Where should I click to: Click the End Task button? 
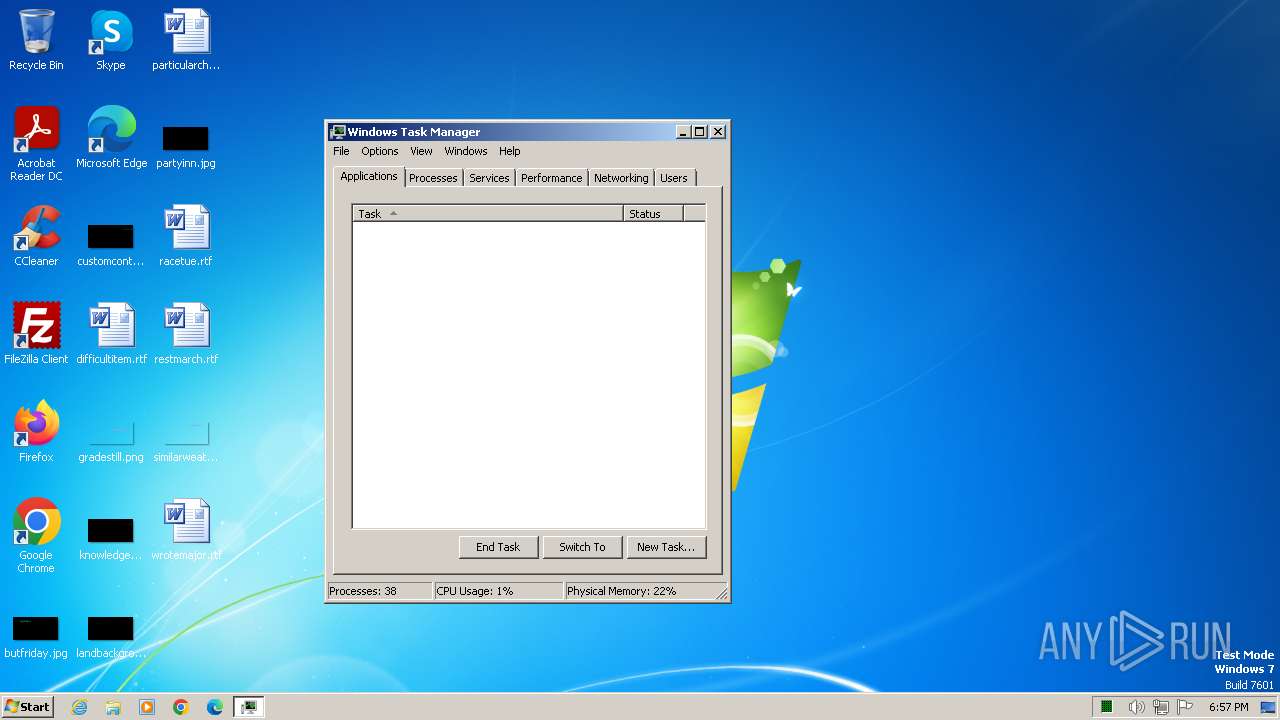pos(498,547)
